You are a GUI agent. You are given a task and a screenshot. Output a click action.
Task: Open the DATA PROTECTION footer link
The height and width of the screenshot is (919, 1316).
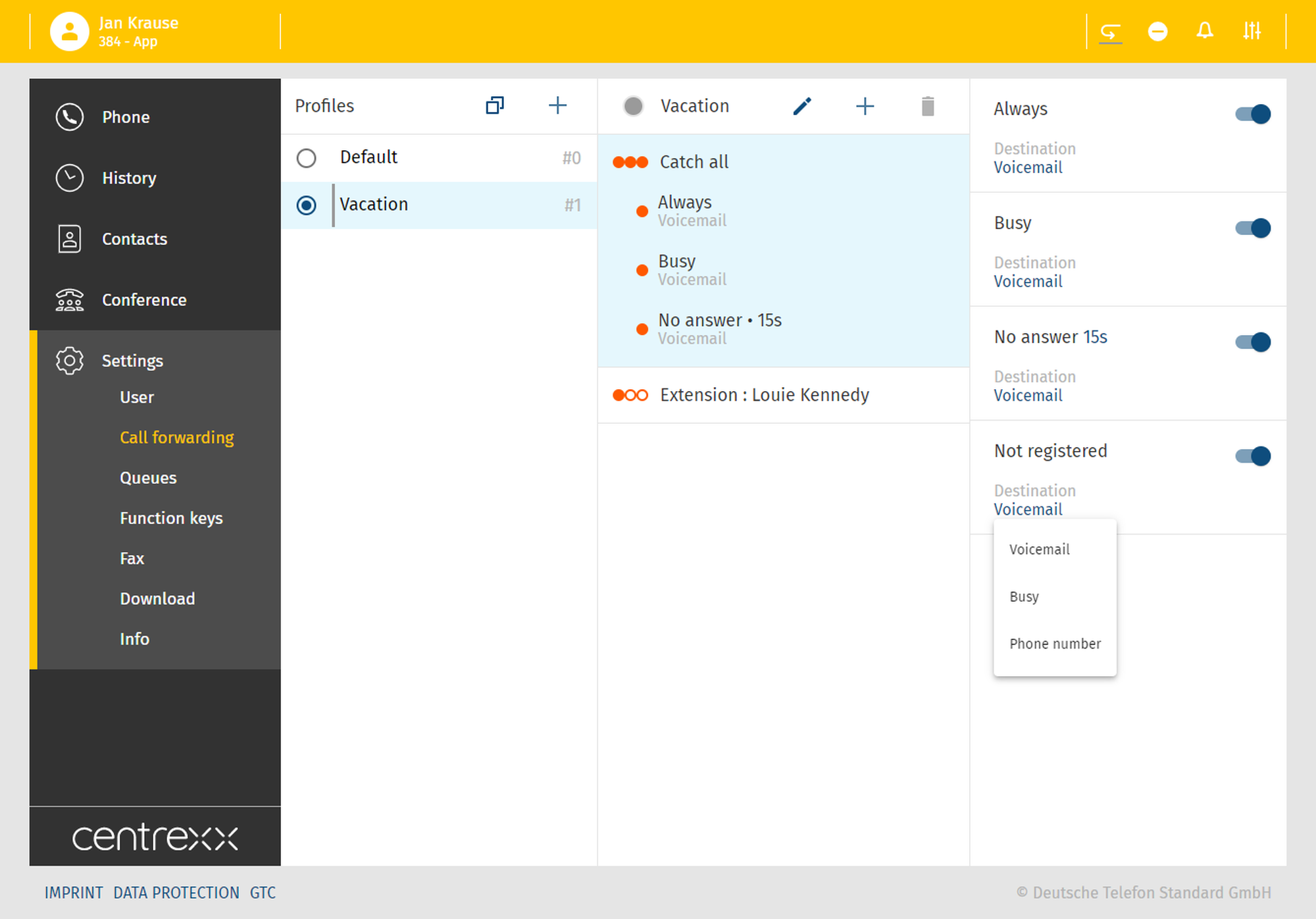(176, 893)
